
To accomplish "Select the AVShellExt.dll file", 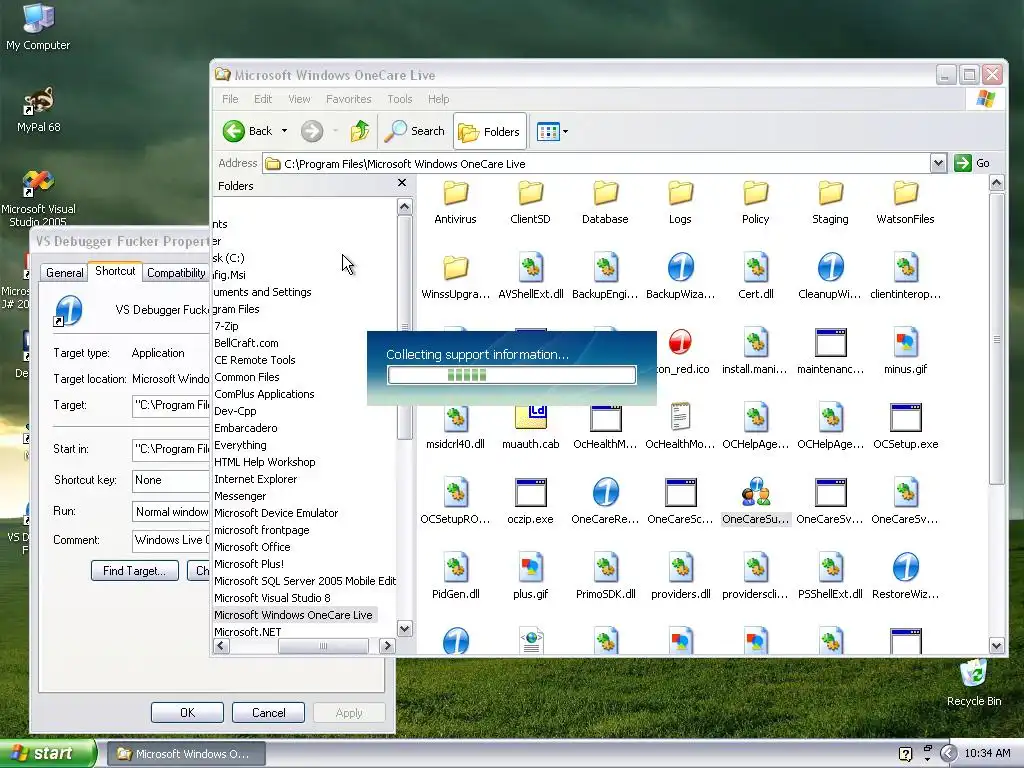I will point(530,277).
